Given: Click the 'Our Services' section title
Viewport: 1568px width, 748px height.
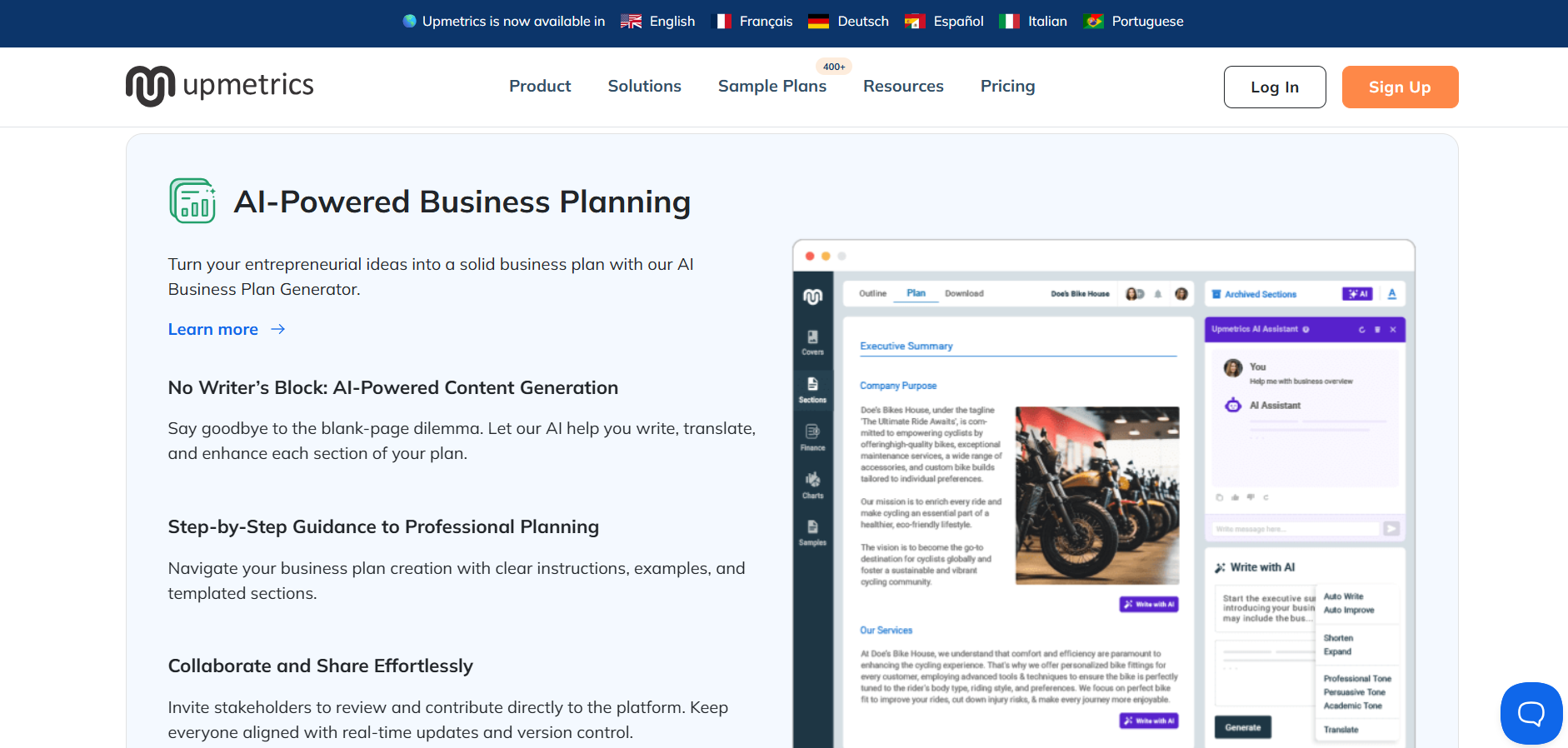Looking at the screenshot, I should pos(886,631).
